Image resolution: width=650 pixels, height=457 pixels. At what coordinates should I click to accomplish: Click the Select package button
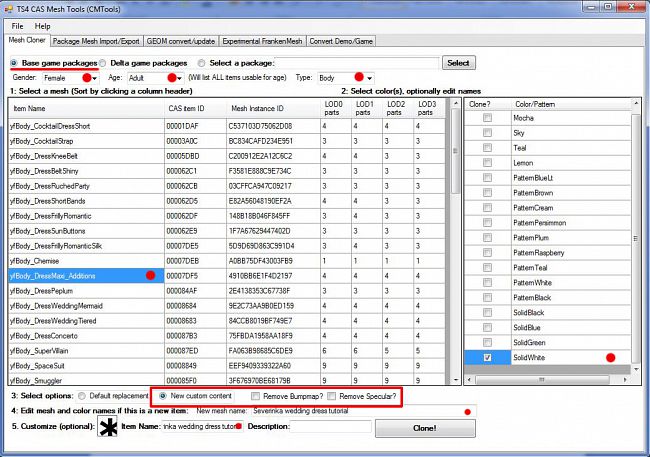point(457,63)
